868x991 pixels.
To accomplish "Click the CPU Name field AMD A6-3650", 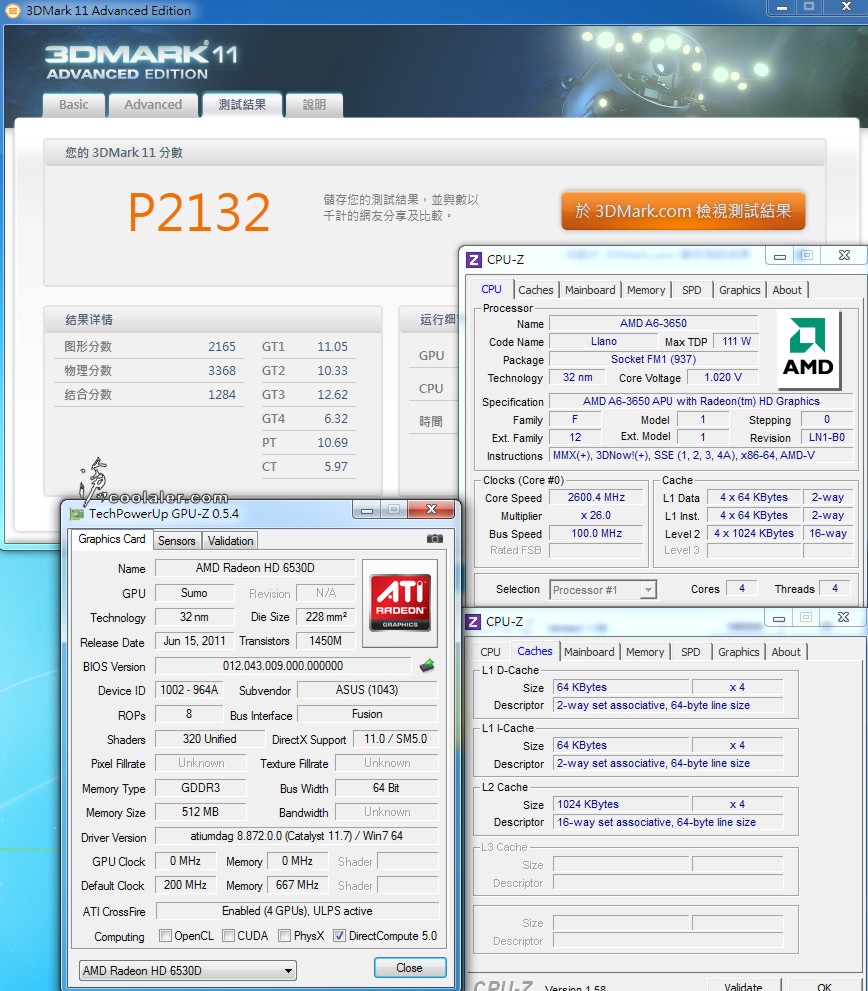I will (x=653, y=323).
